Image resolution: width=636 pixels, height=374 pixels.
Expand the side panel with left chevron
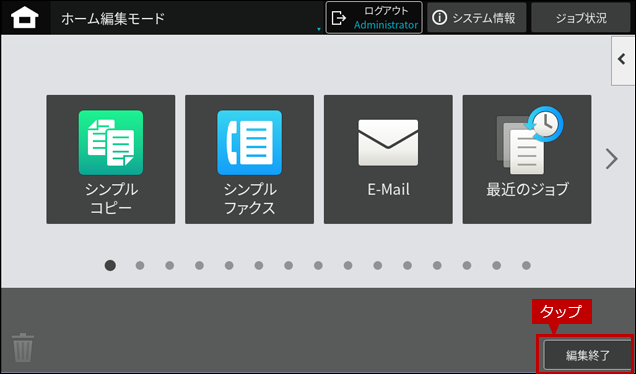click(x=623, y=60)
